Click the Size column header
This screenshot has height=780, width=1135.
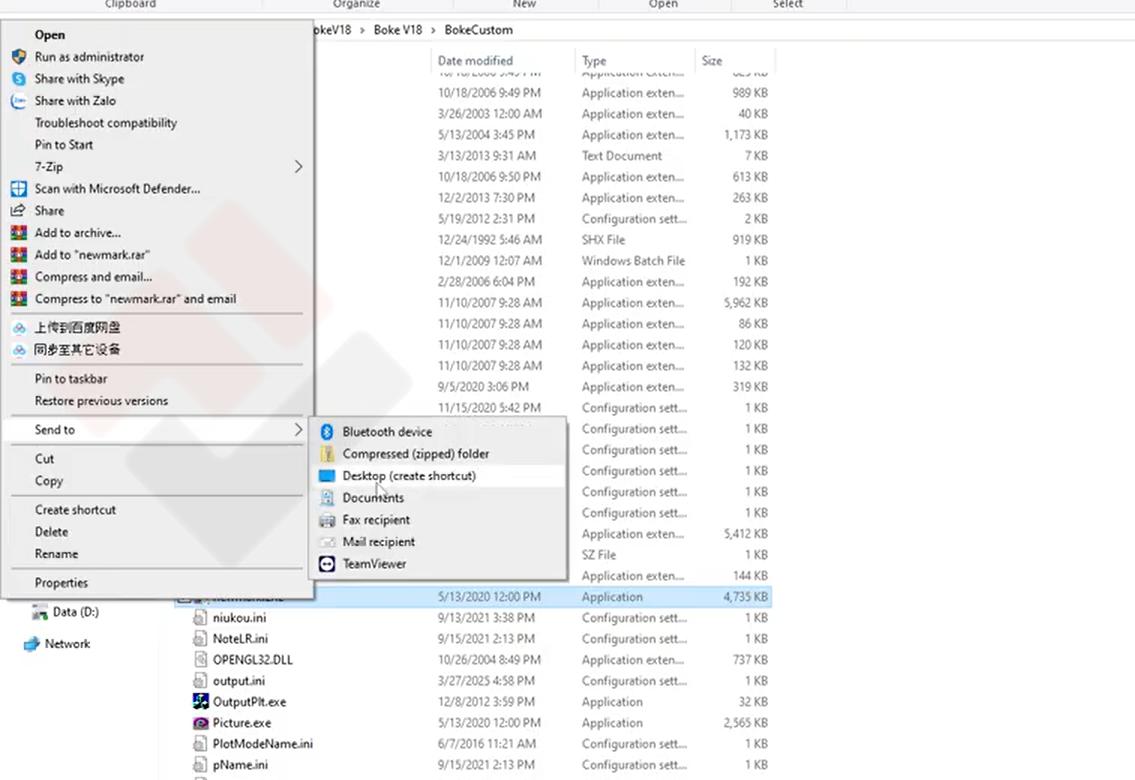click(x=712, y=61)
